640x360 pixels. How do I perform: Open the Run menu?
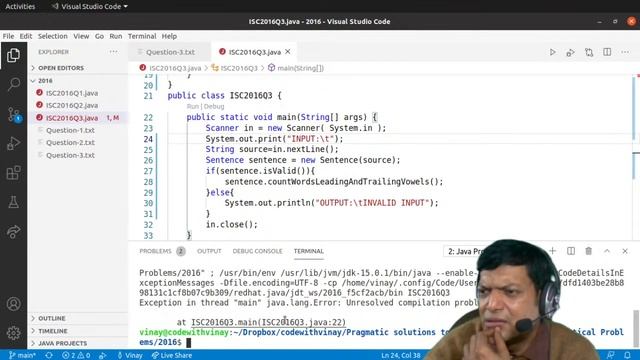coord(116,36)
